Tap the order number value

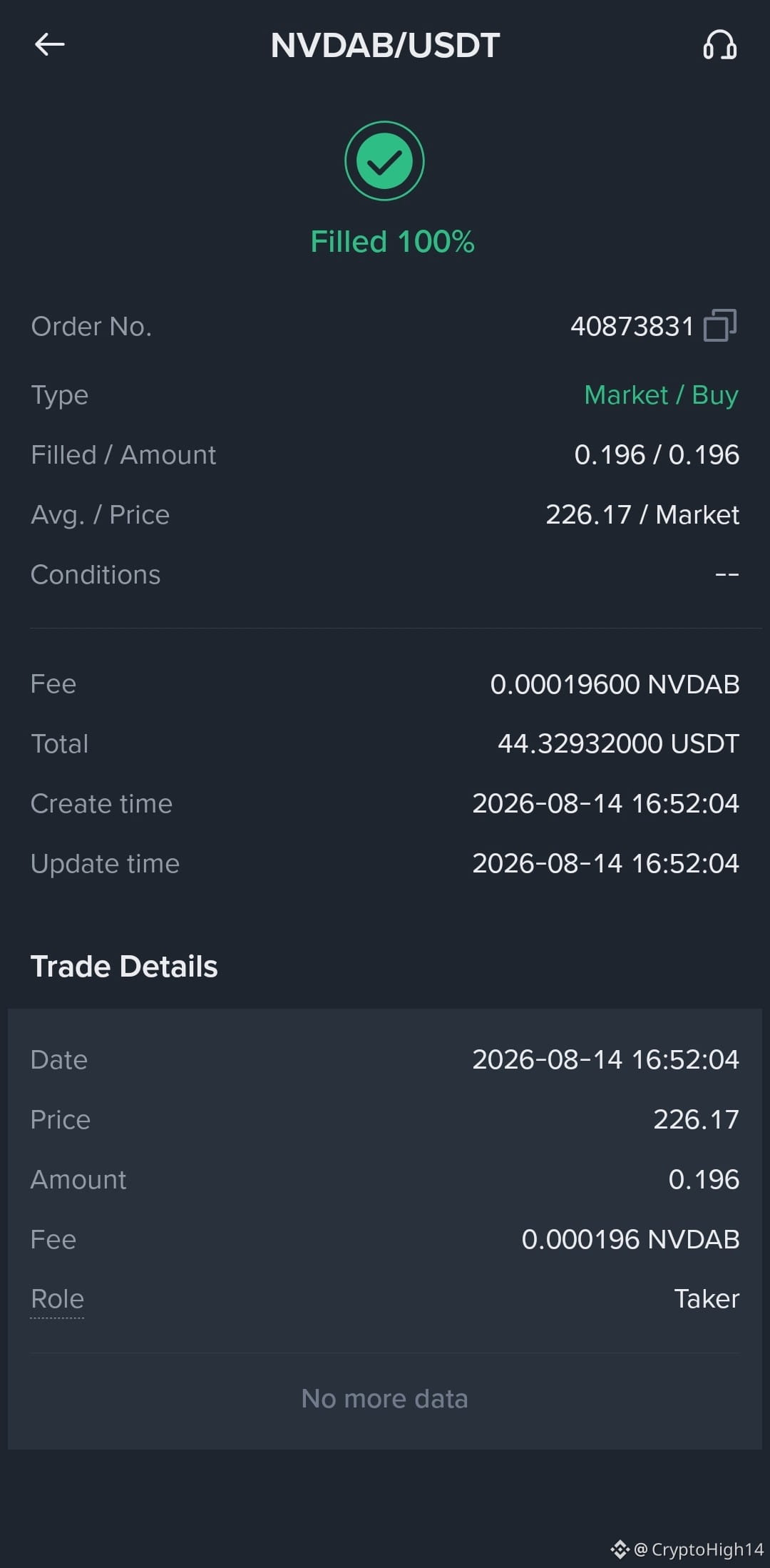tap(632, 327)
